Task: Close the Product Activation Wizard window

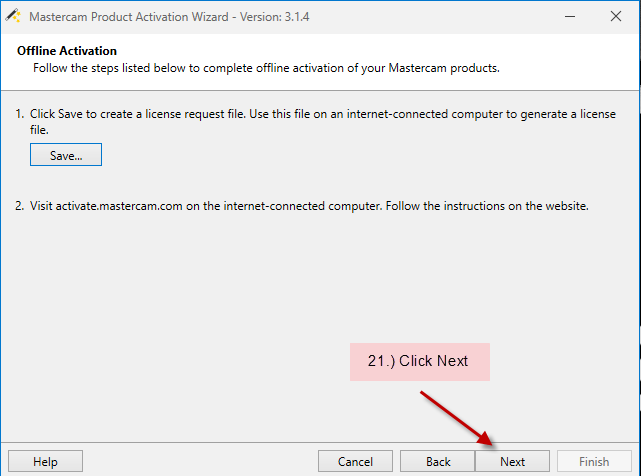Action: pyautogui.click(x=616, y=16)
